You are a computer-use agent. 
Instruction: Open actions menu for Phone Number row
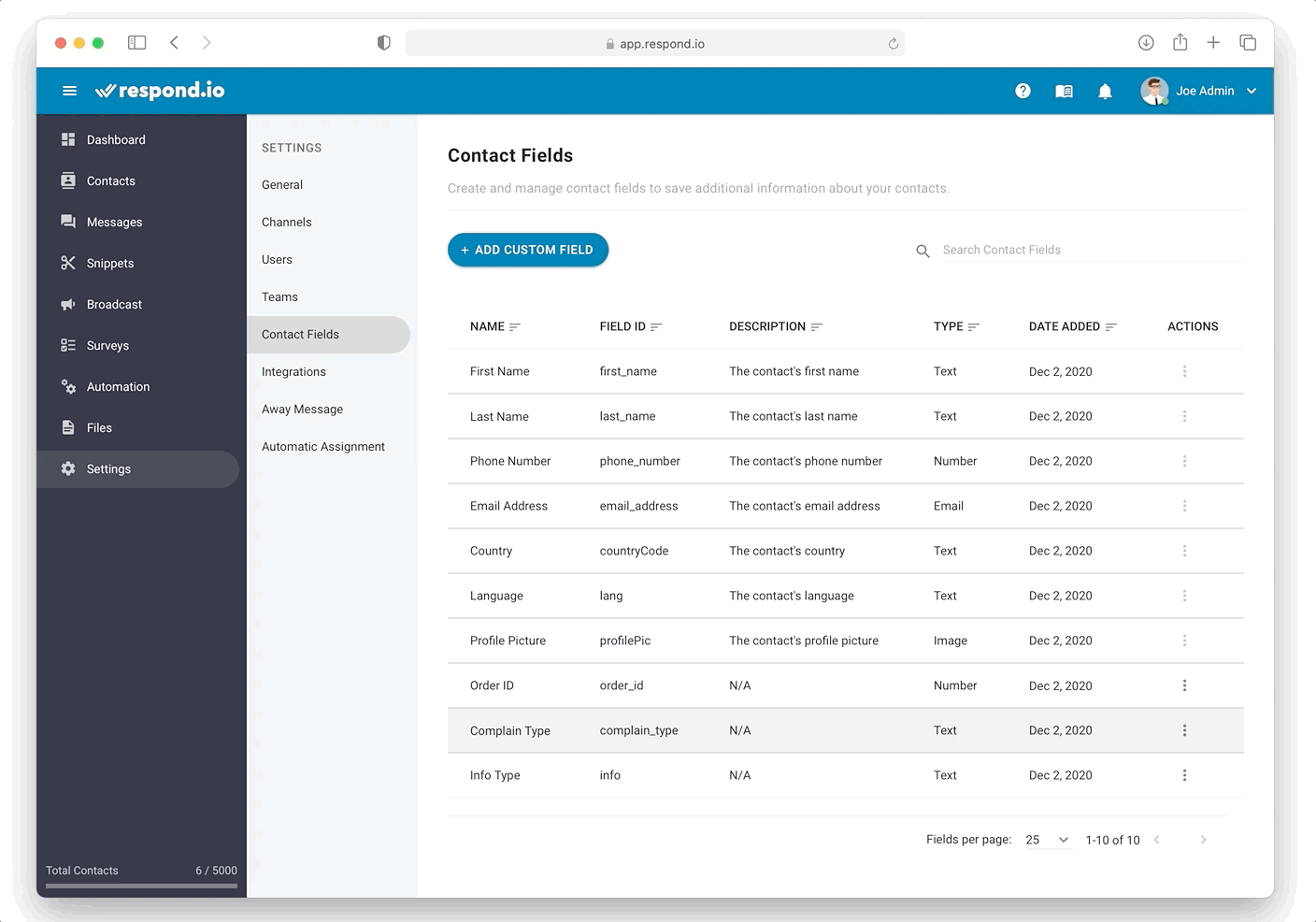tap(1184, 461)
